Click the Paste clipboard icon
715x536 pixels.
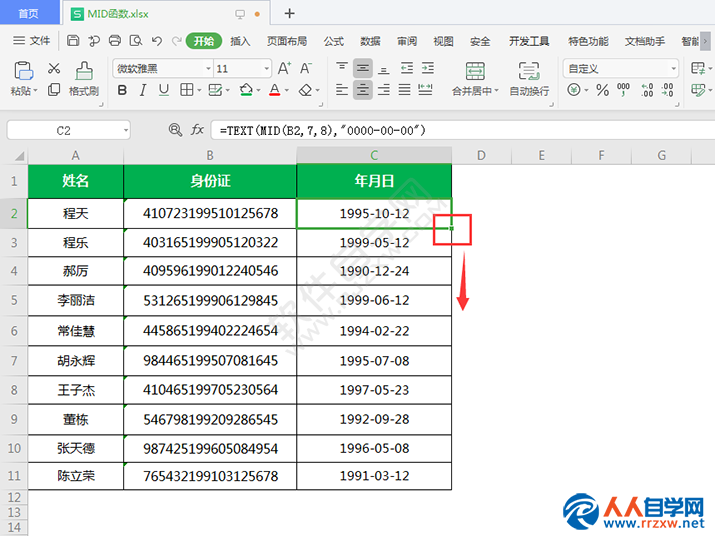coord(23,71)
